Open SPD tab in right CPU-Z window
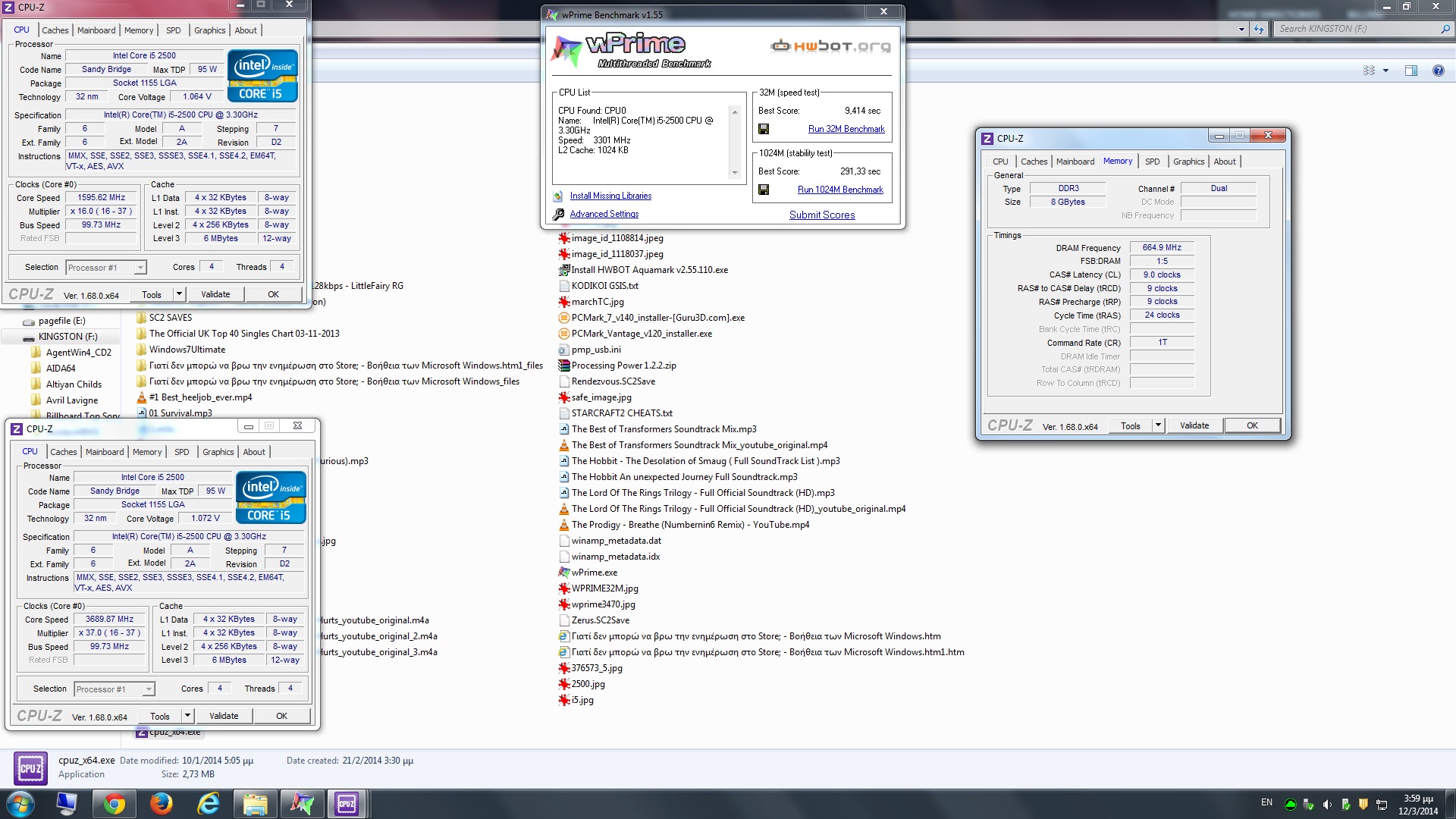 [1152, 162]
